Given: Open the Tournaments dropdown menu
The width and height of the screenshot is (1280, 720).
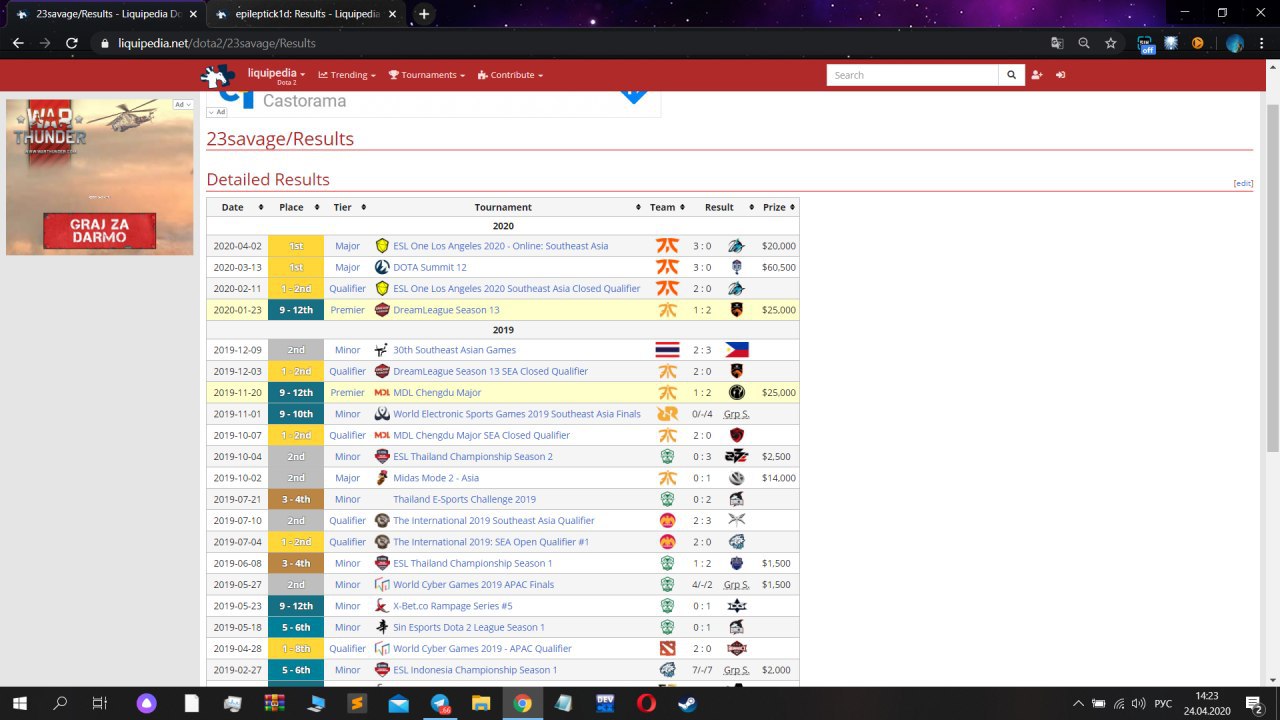Looking at the screenshot, I should tap(428, 75).
